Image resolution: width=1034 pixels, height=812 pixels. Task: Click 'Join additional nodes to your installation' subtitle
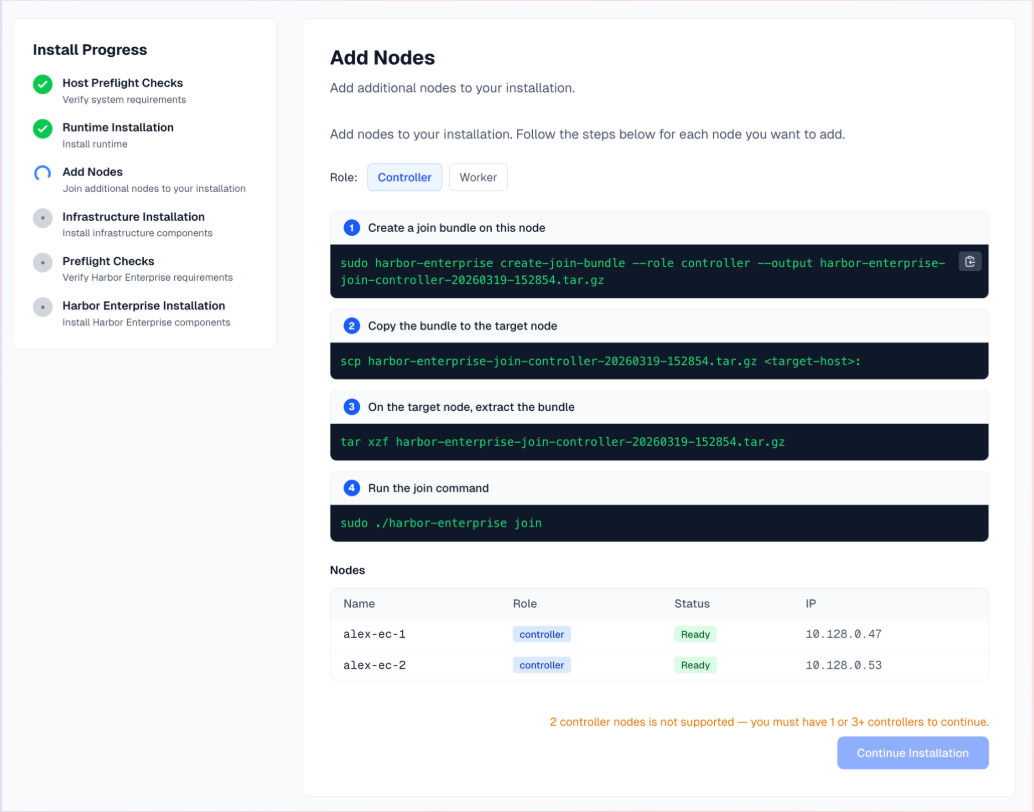[x=154, y=189]
